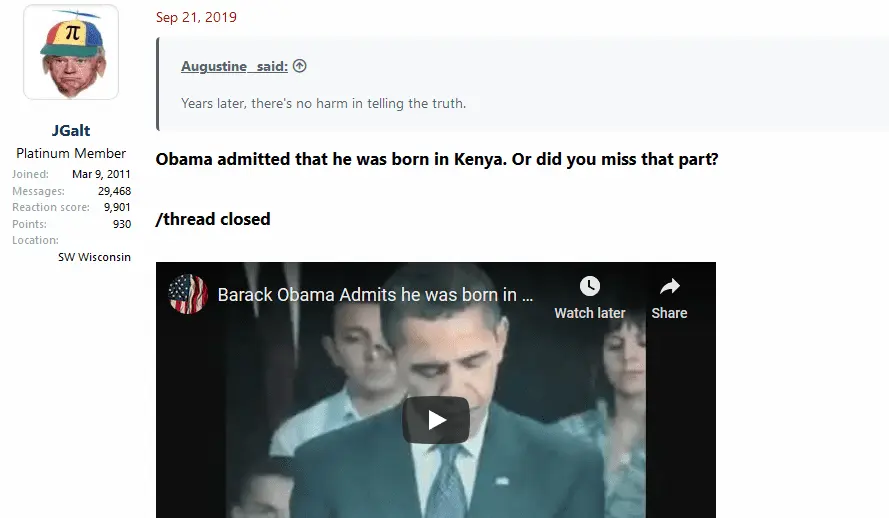
Task: Click the joined date Mar 9, 2011
Action: [101, 174]
